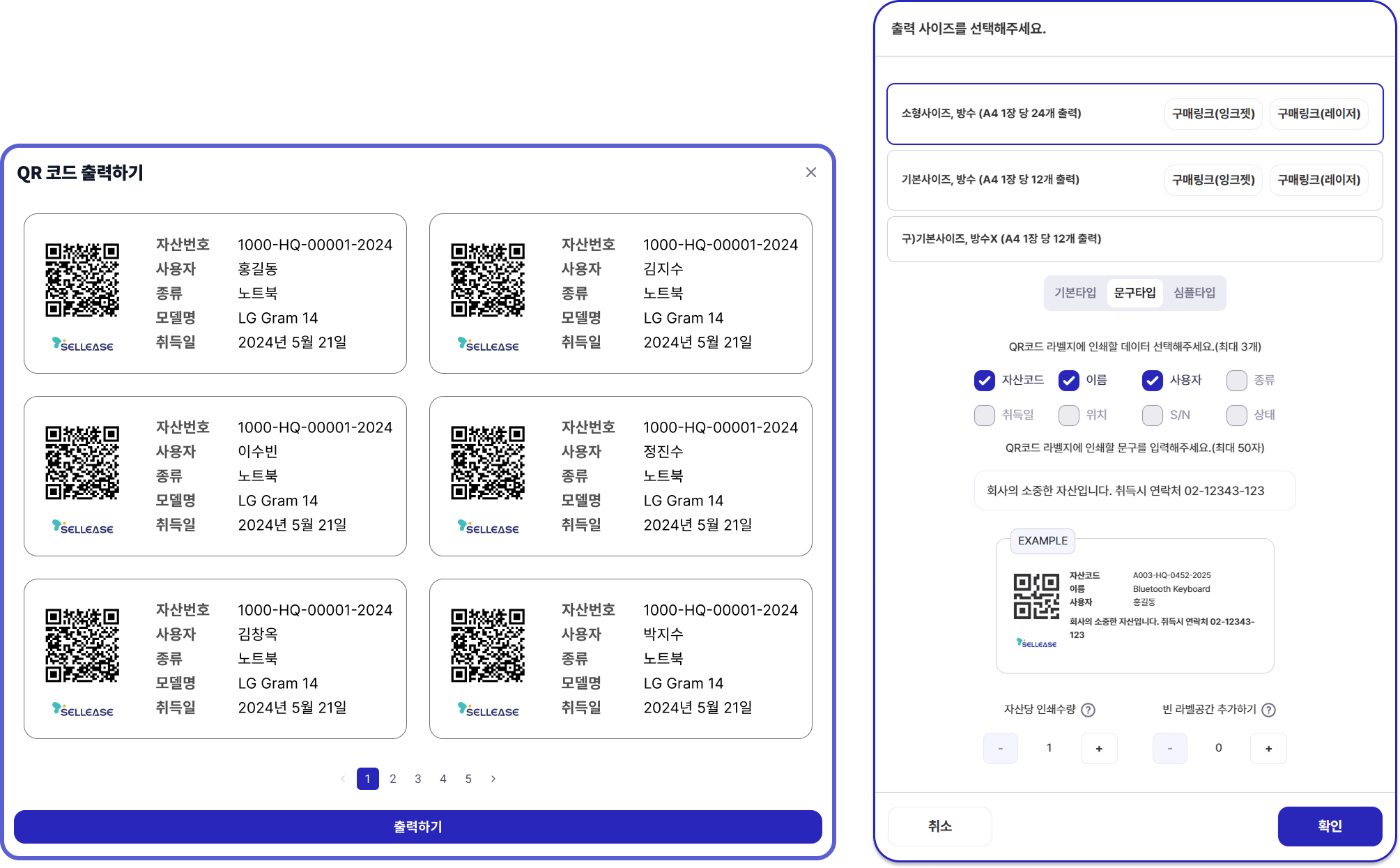
Task: Go to page 3 of labels
Action: [418, 779]
